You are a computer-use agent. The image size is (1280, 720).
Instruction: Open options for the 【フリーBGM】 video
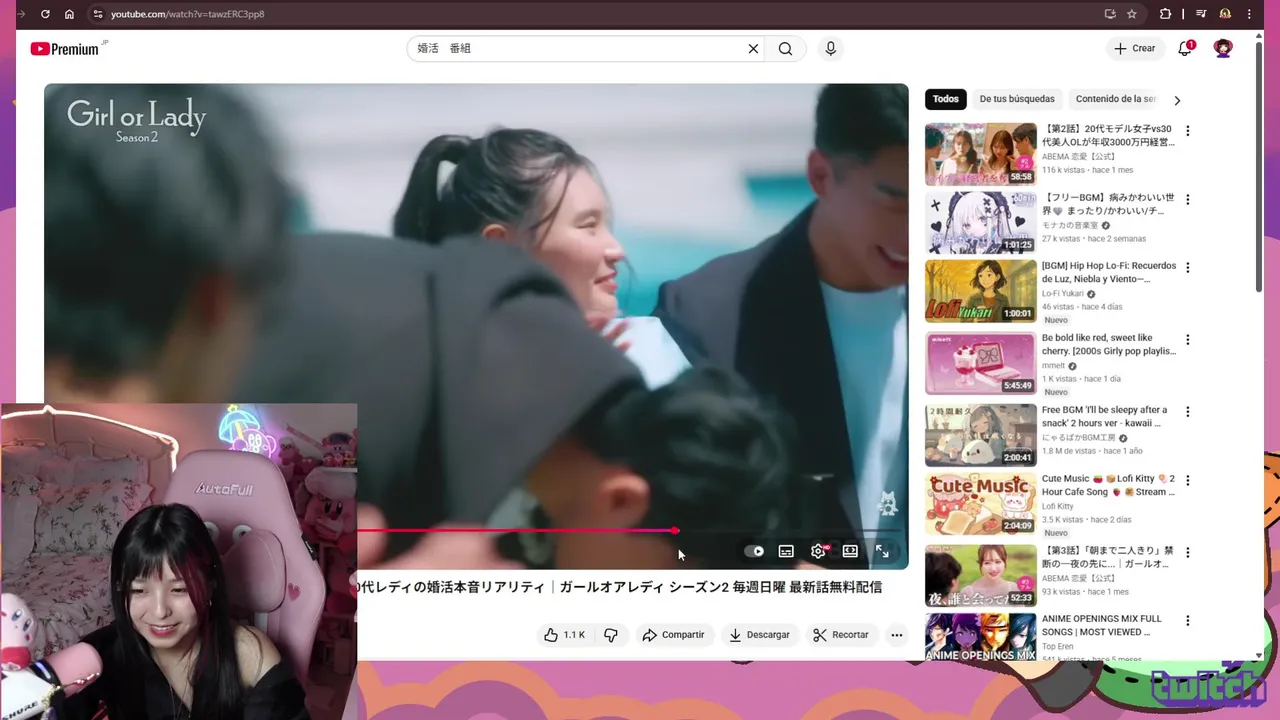(x=1188, y=199)
